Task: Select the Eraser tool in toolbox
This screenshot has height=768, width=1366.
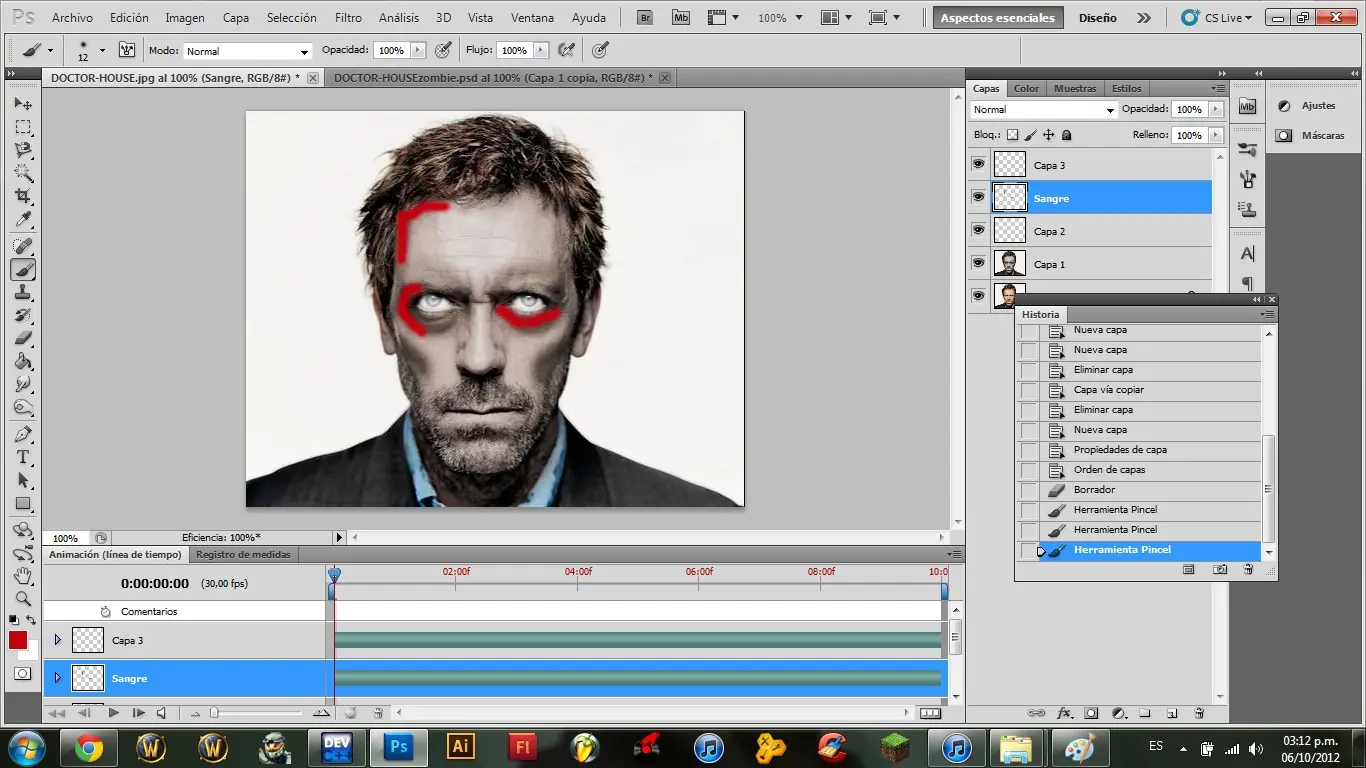Action: (23, 338)
